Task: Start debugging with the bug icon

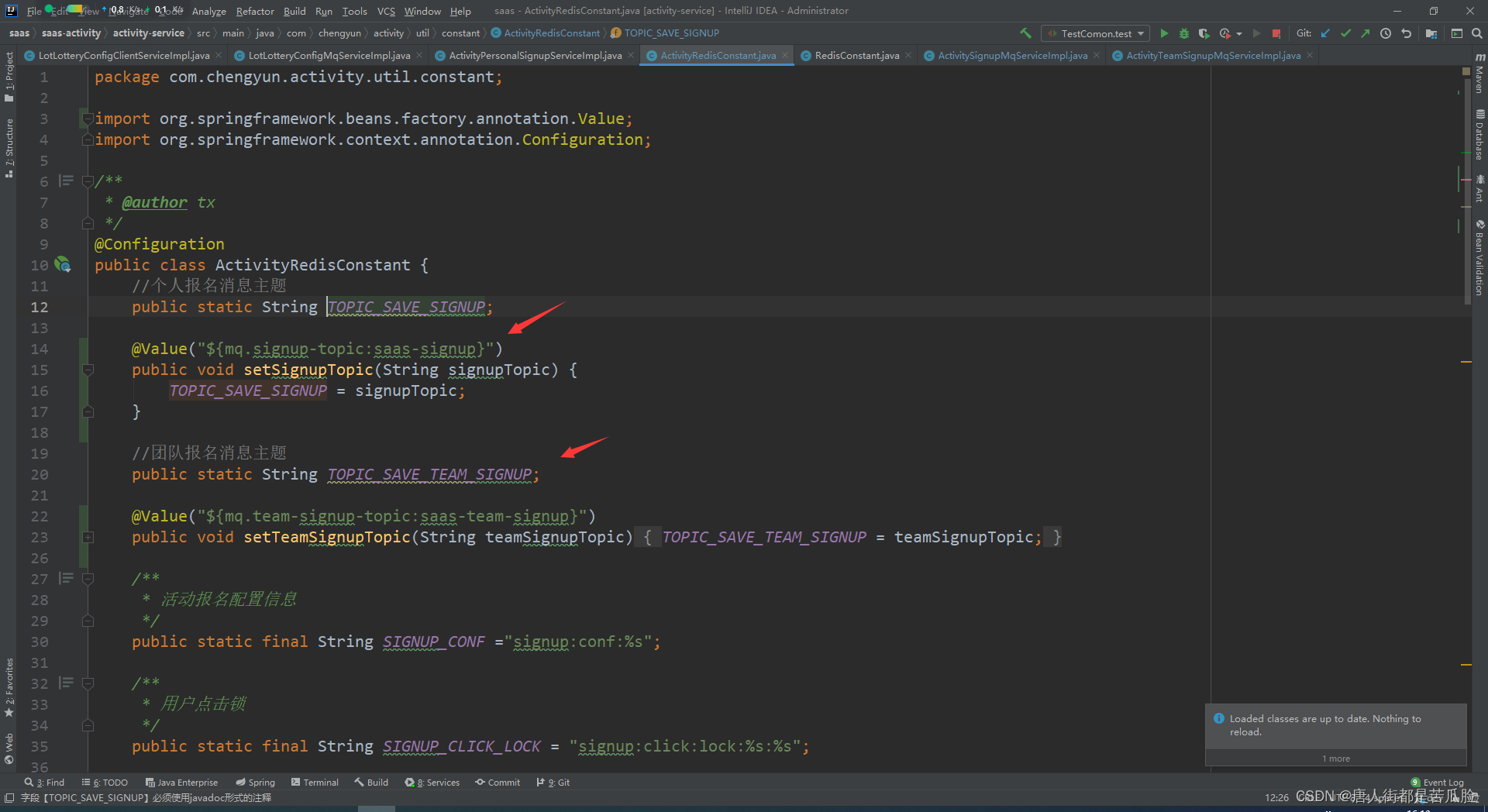Action: click(1184, 33)
